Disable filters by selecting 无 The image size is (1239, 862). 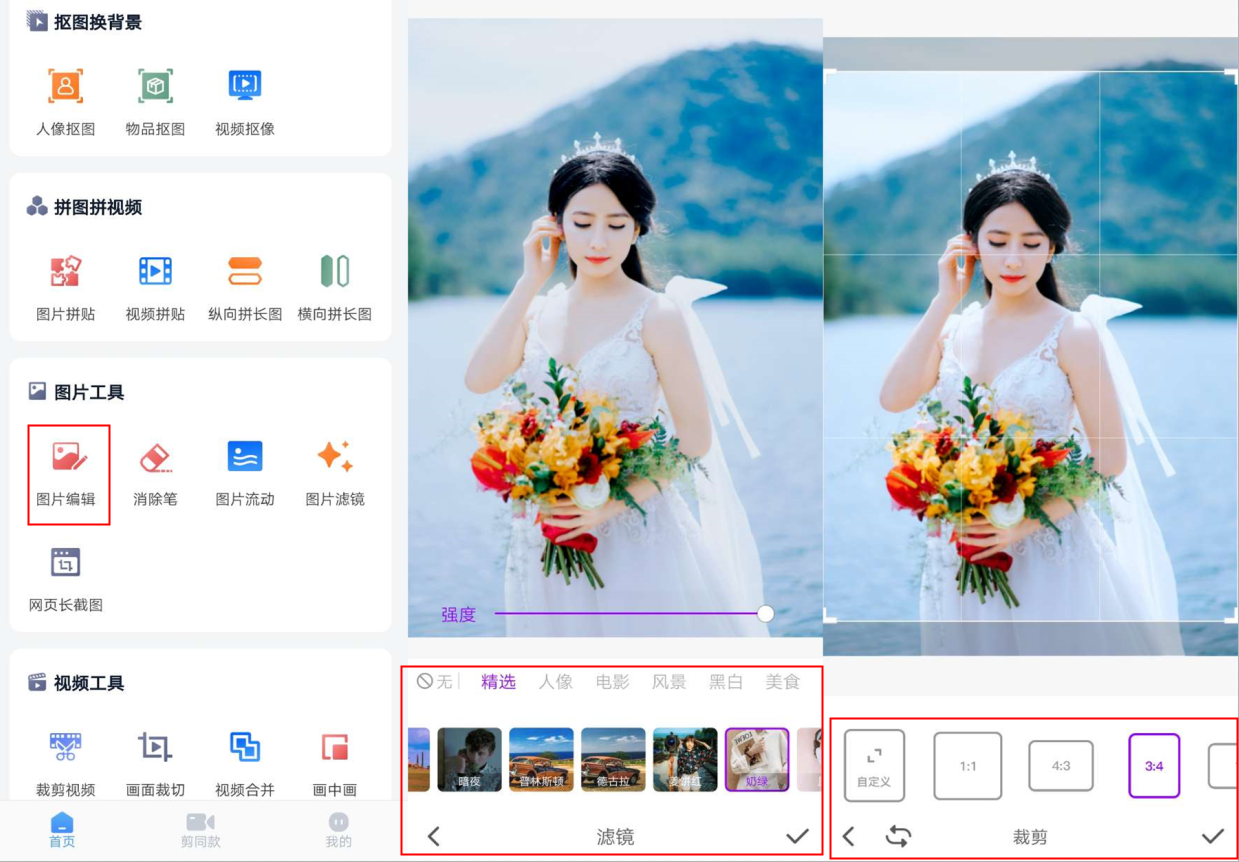(x=435, y=682)
